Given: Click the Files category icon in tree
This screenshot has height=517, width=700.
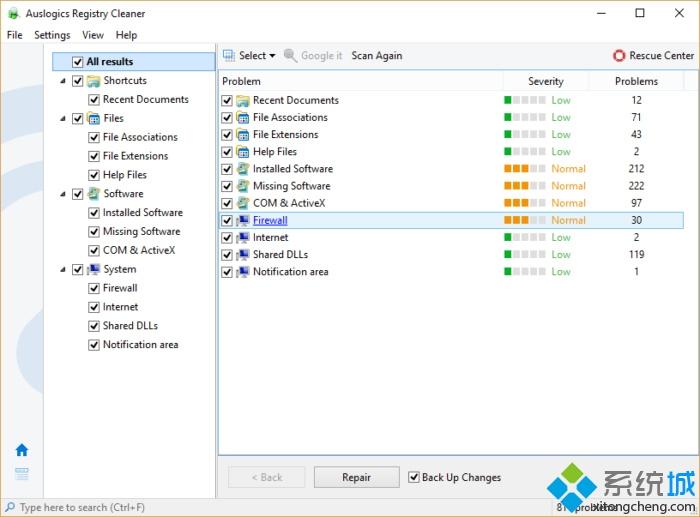Looking at the screenshot, I should [93, 118].
